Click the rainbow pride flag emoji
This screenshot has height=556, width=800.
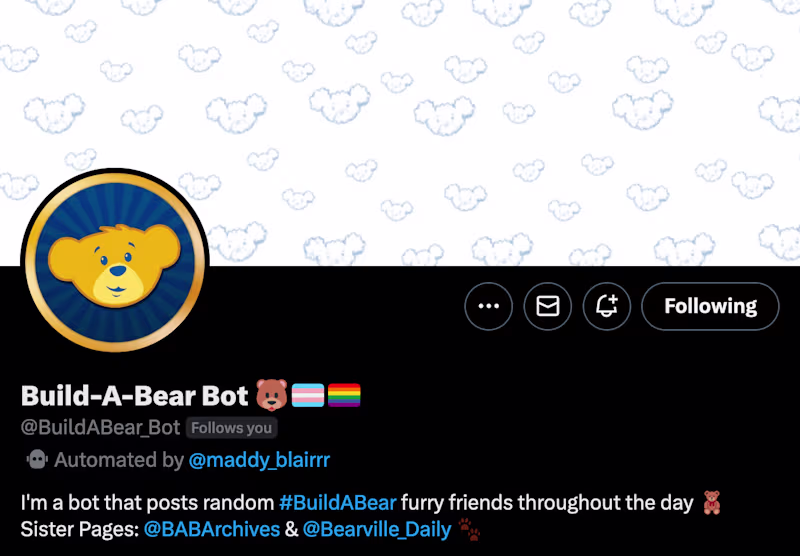(344, 395)
